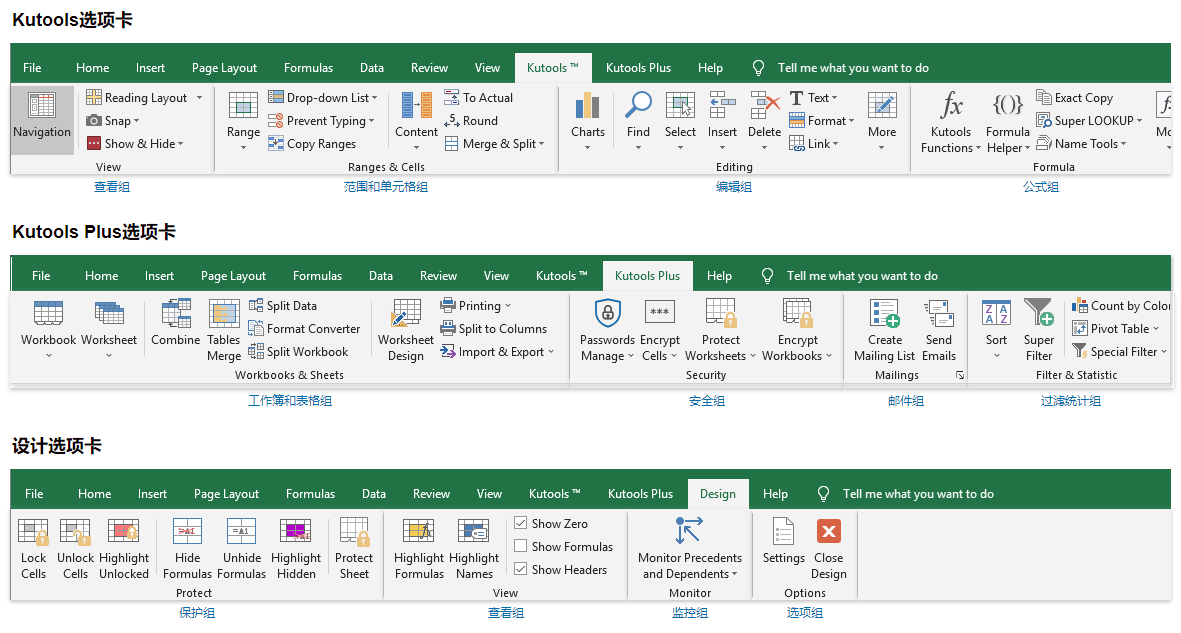Click the 公式组 link
The width and height of the screenshot is (1181, 633).
pyautogui.click(x=1041, y=186)
